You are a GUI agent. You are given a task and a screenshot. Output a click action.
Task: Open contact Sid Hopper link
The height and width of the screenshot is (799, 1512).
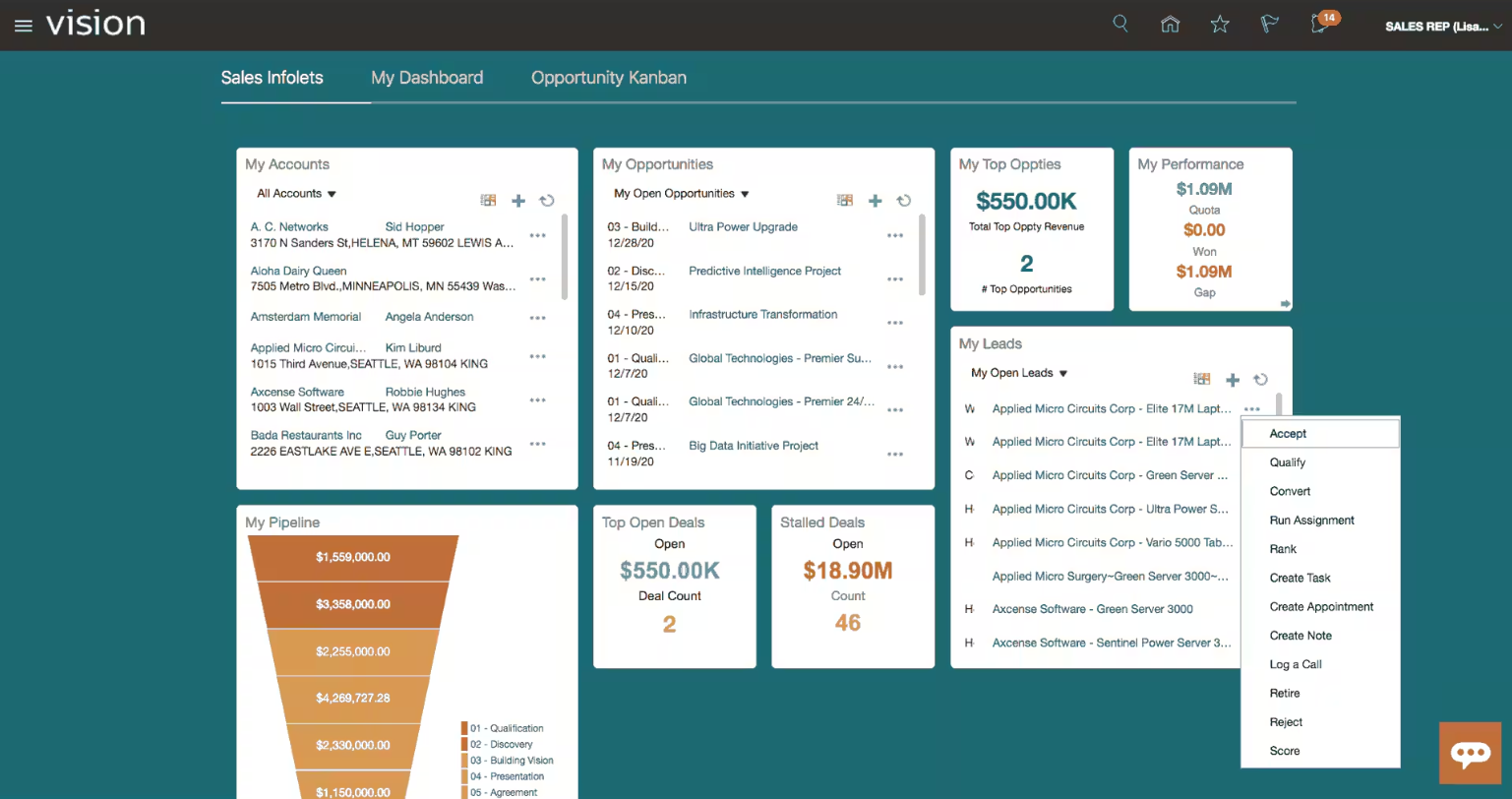click(x=414, y=227)
